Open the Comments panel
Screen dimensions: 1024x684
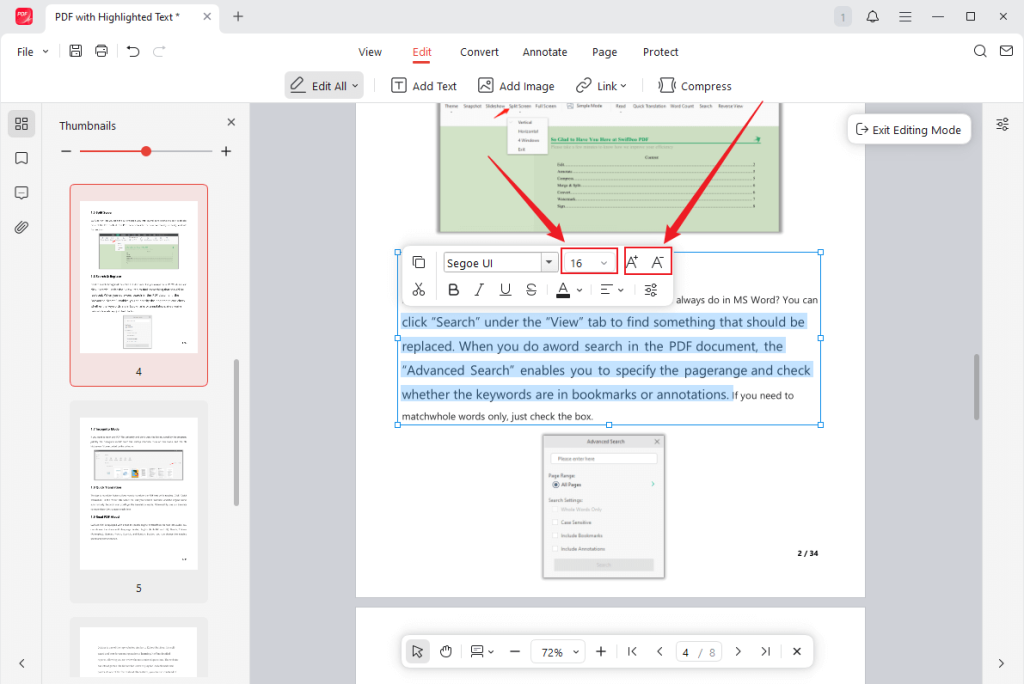(21, 193)
